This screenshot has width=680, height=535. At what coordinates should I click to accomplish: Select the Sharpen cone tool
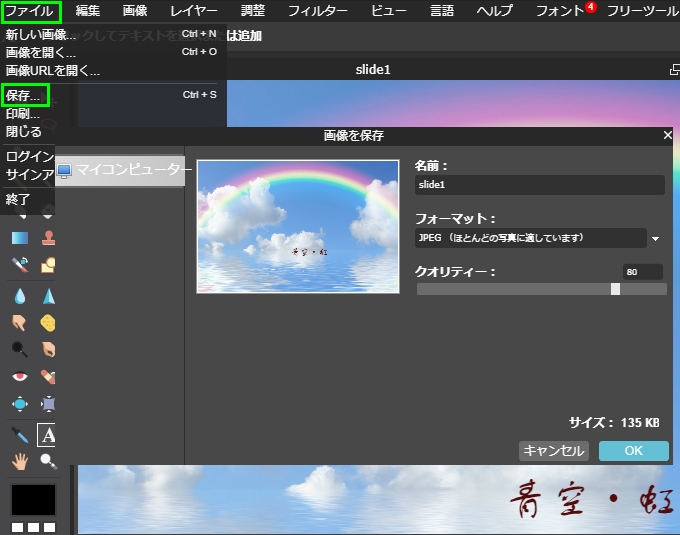[x=48, y=295]
